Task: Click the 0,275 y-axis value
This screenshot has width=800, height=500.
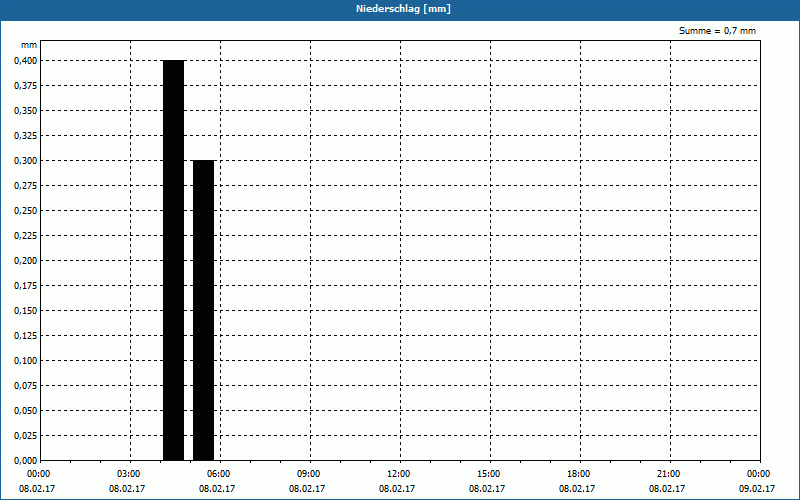Action: 26,186
